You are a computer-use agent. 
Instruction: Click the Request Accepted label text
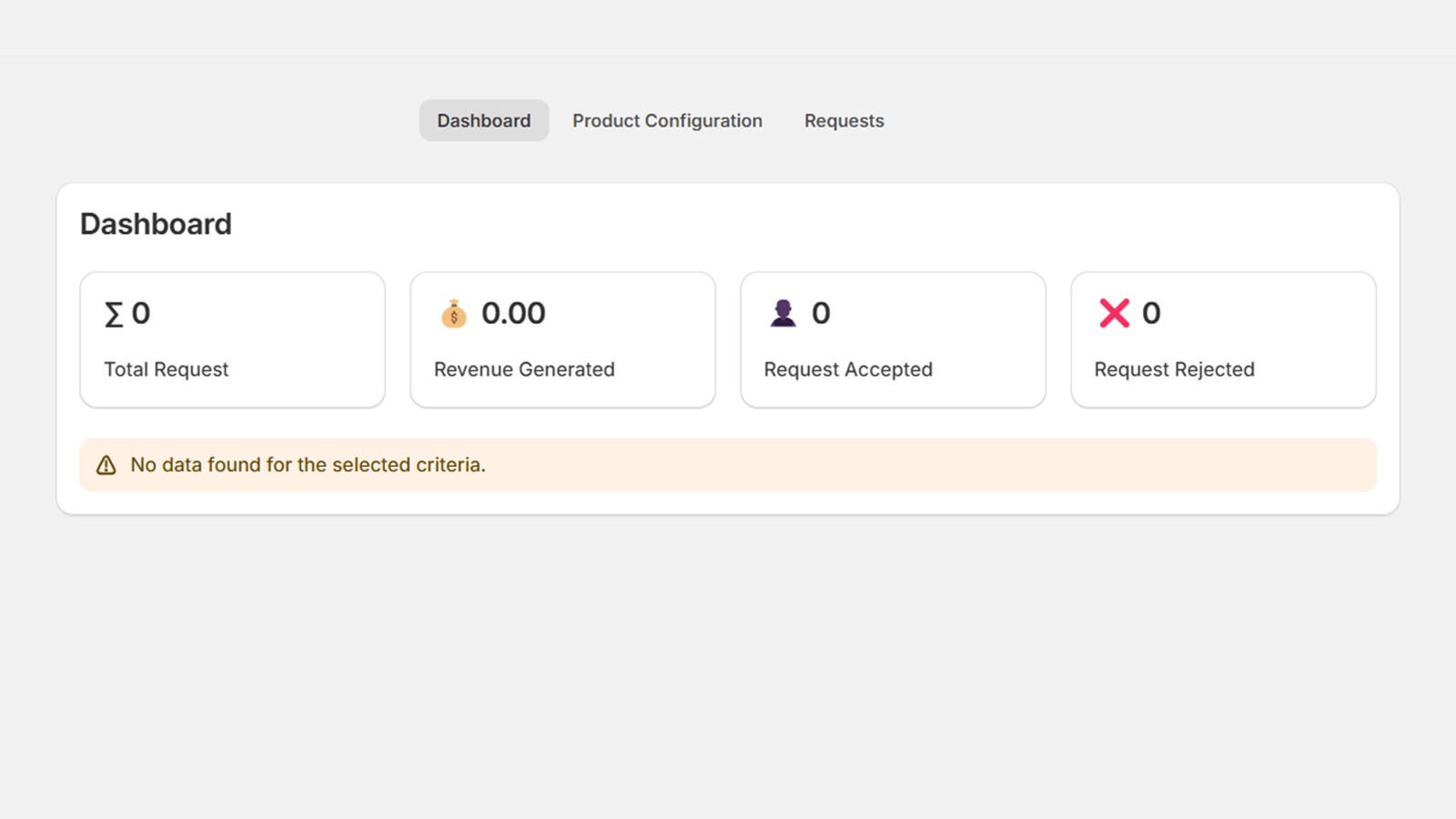click(848, 369)
